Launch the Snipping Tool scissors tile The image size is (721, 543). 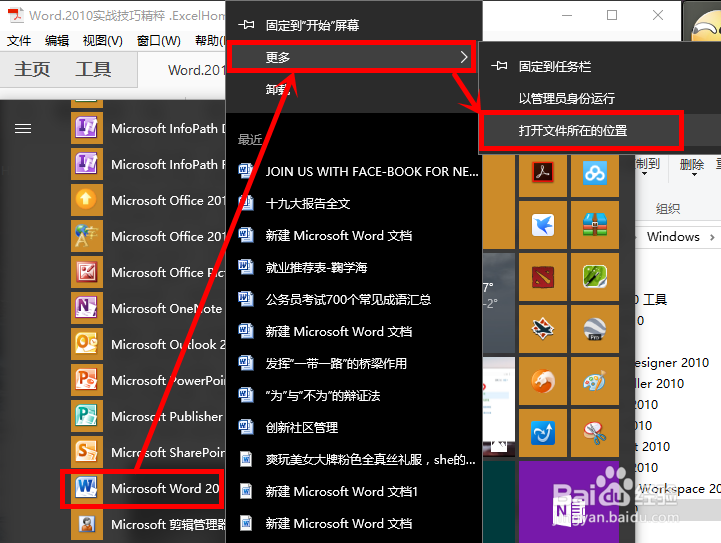point(595,433)
